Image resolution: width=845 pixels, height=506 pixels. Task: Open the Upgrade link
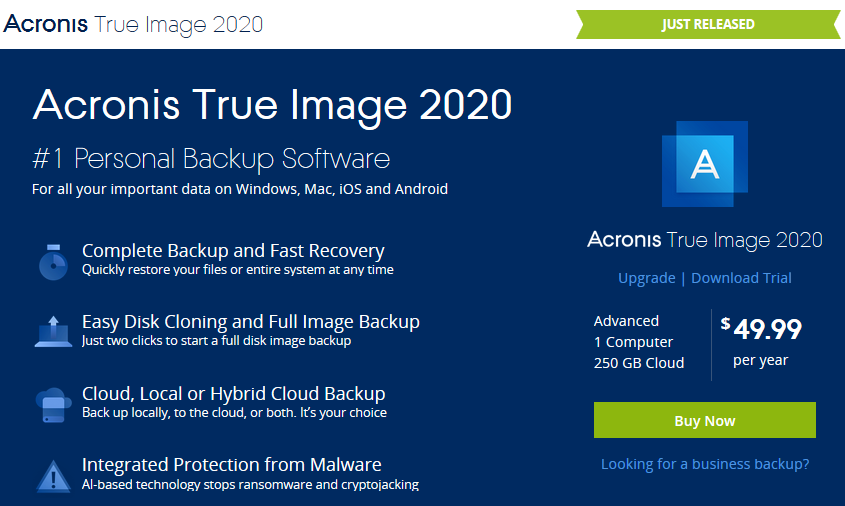(x=647, y=278)
